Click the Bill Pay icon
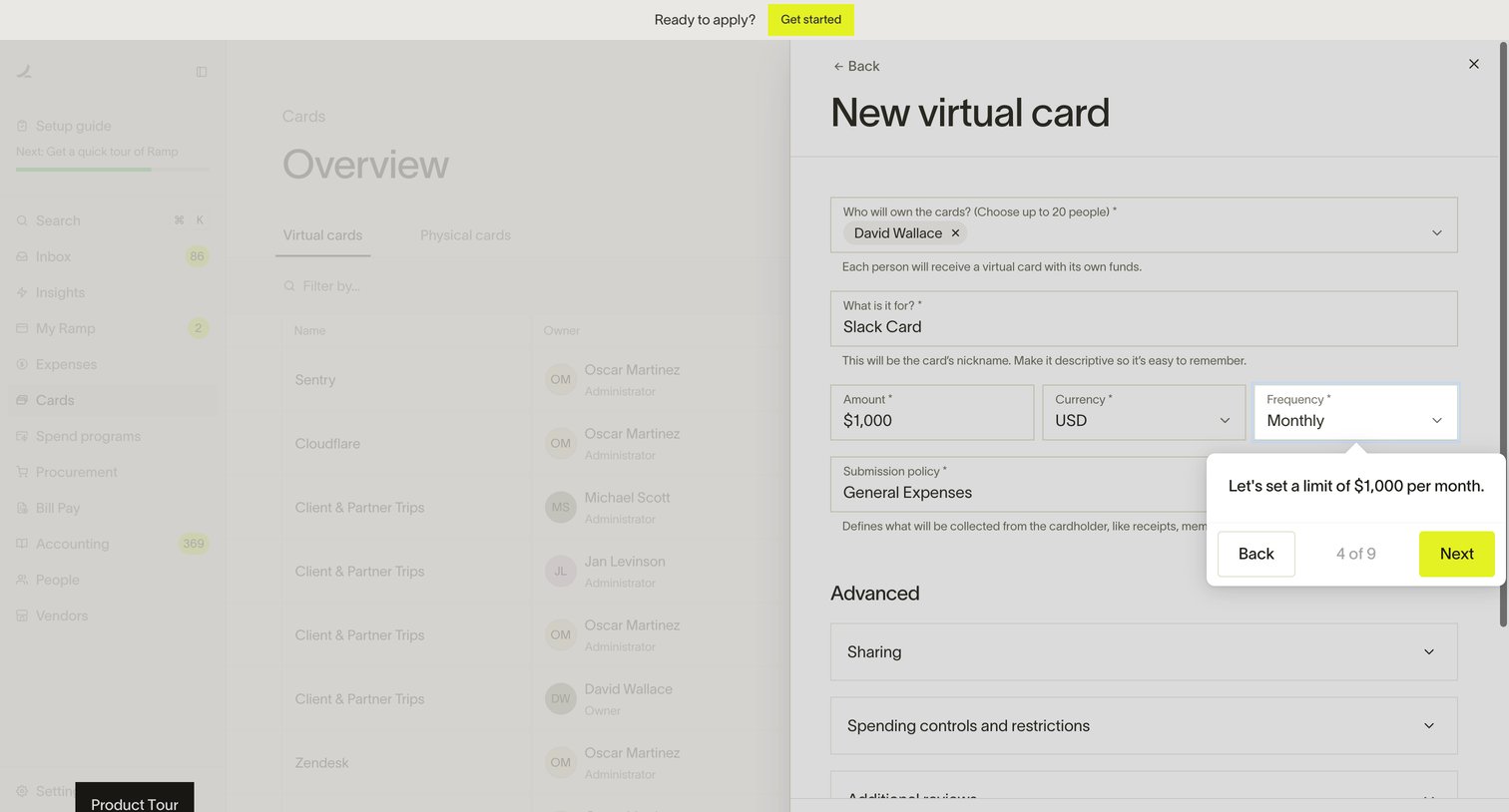1509x812 pixels. pos(22,508)
